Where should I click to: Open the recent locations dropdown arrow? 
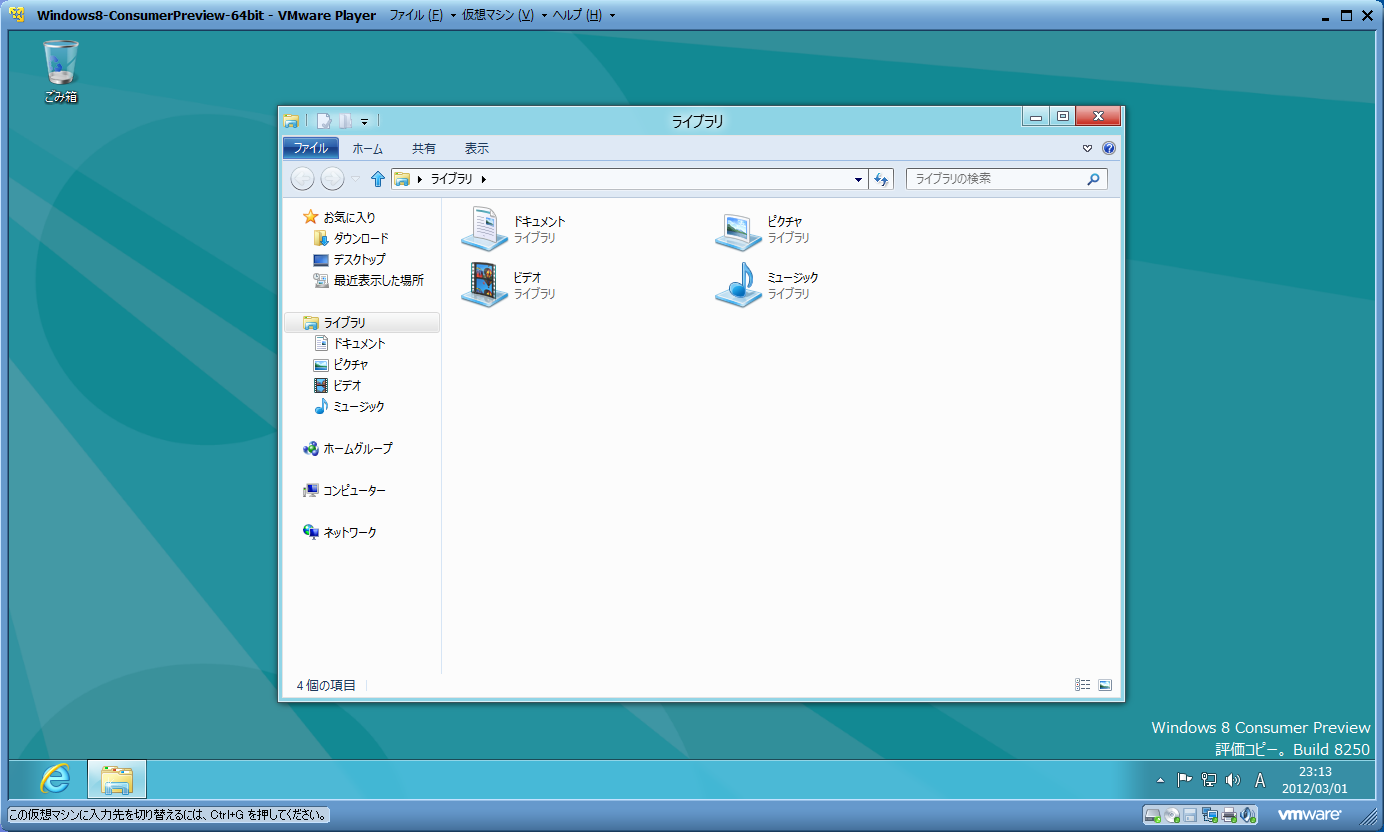(355, 179)
